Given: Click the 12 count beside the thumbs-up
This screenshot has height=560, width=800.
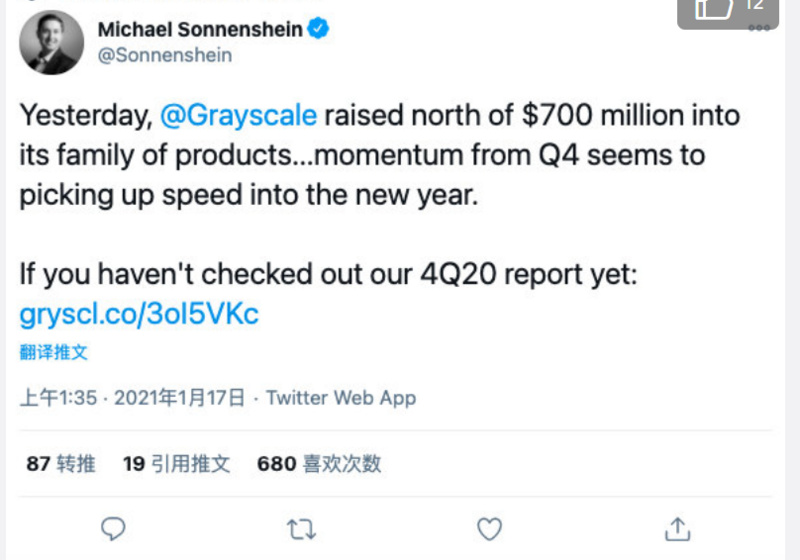Looking at the screenshot, I should [754, 5].
